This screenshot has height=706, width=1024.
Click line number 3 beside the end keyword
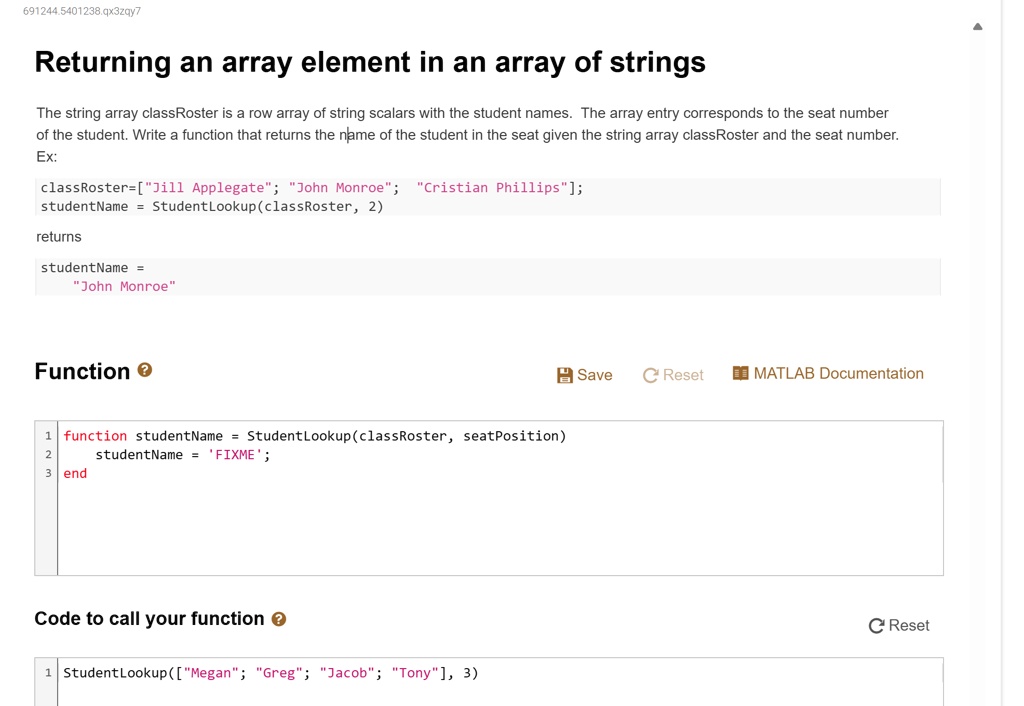tap(47, 473)
